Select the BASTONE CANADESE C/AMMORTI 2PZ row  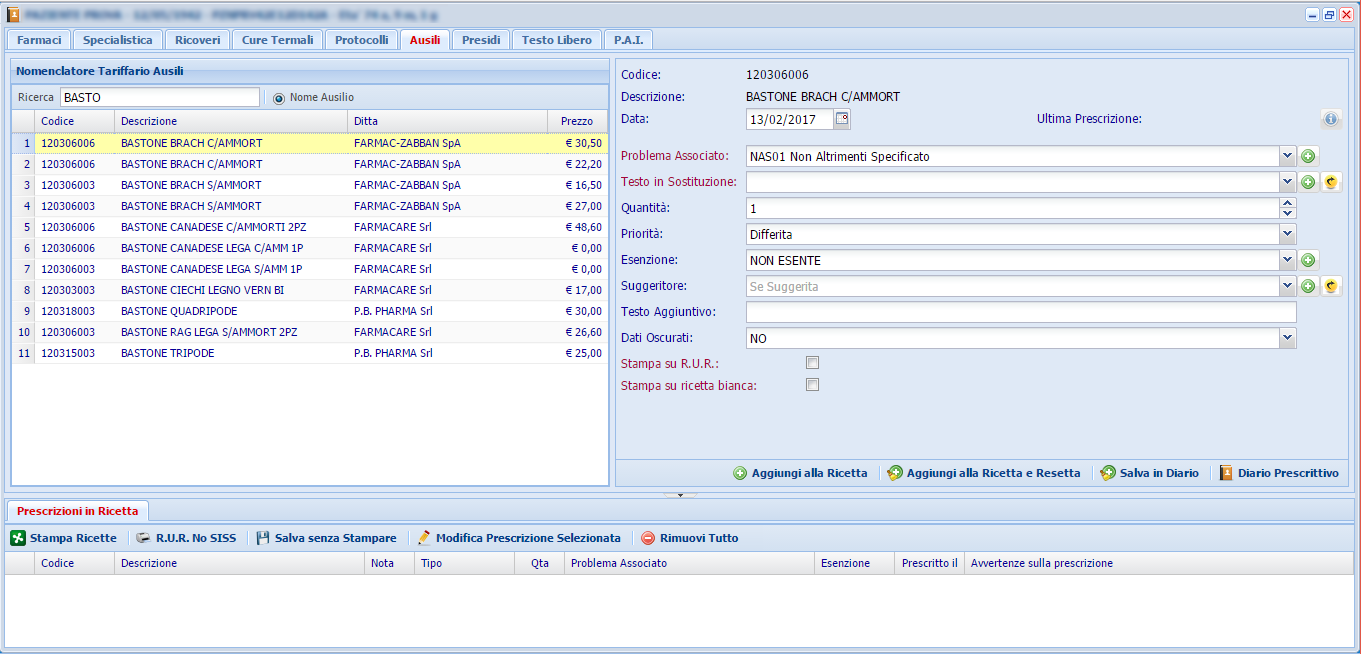[x=310, y=227]
